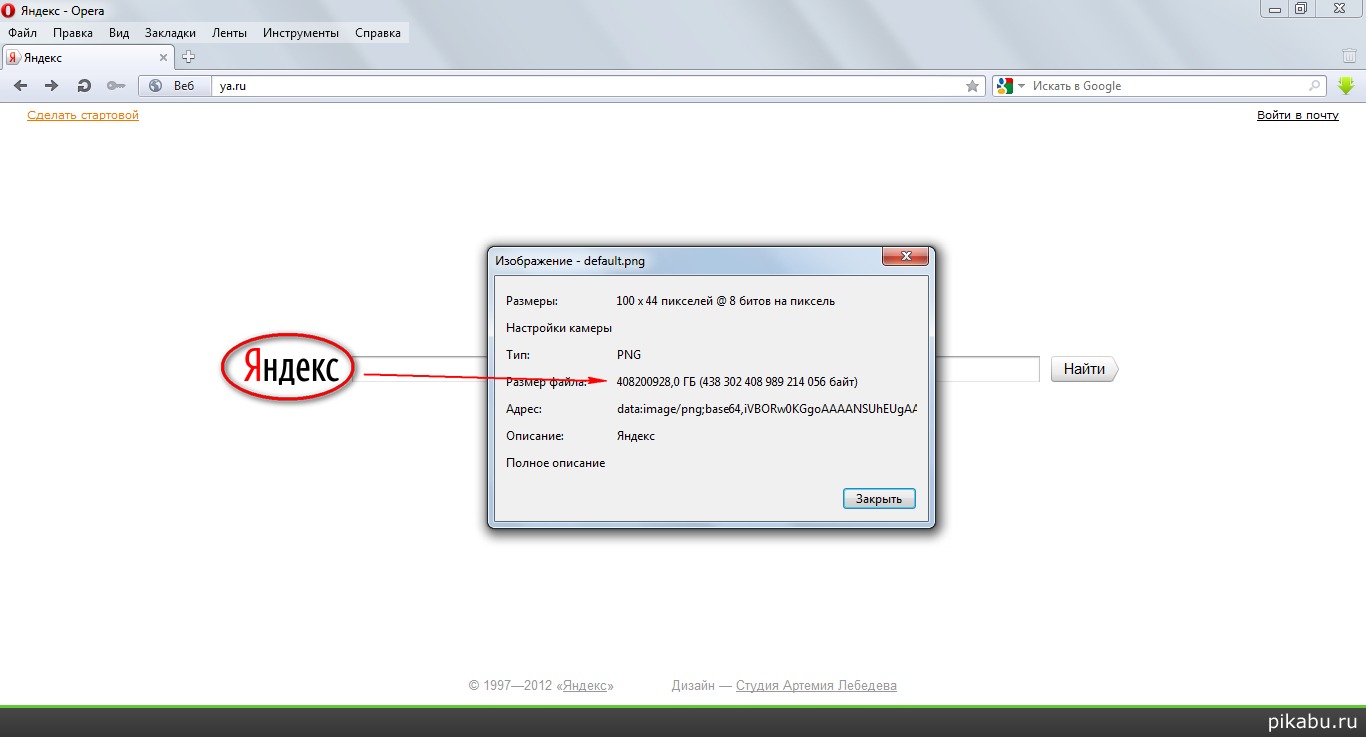The image size is (1366, 737).
Task: Click the PNG type value
Action: point(629,354)
